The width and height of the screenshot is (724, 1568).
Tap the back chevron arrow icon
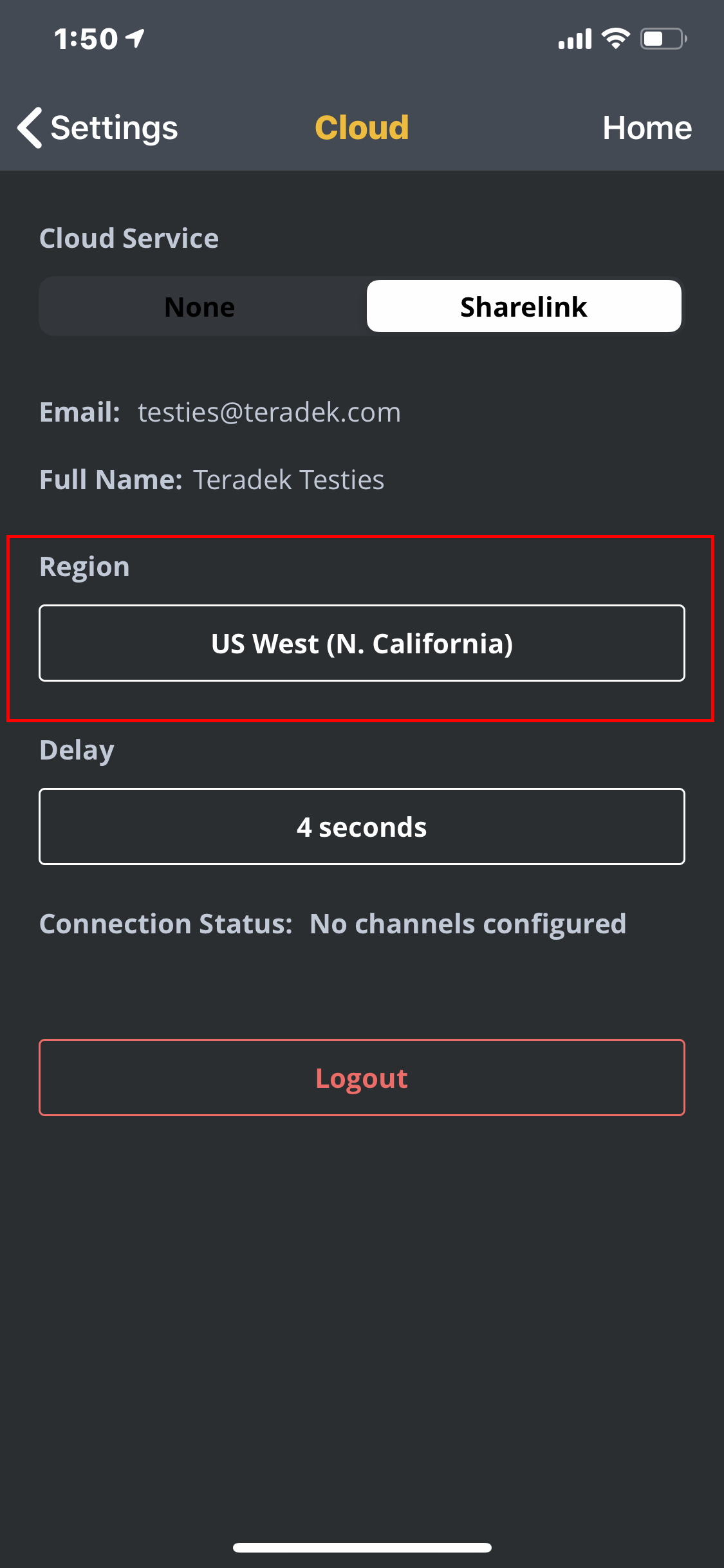[30, 127]
